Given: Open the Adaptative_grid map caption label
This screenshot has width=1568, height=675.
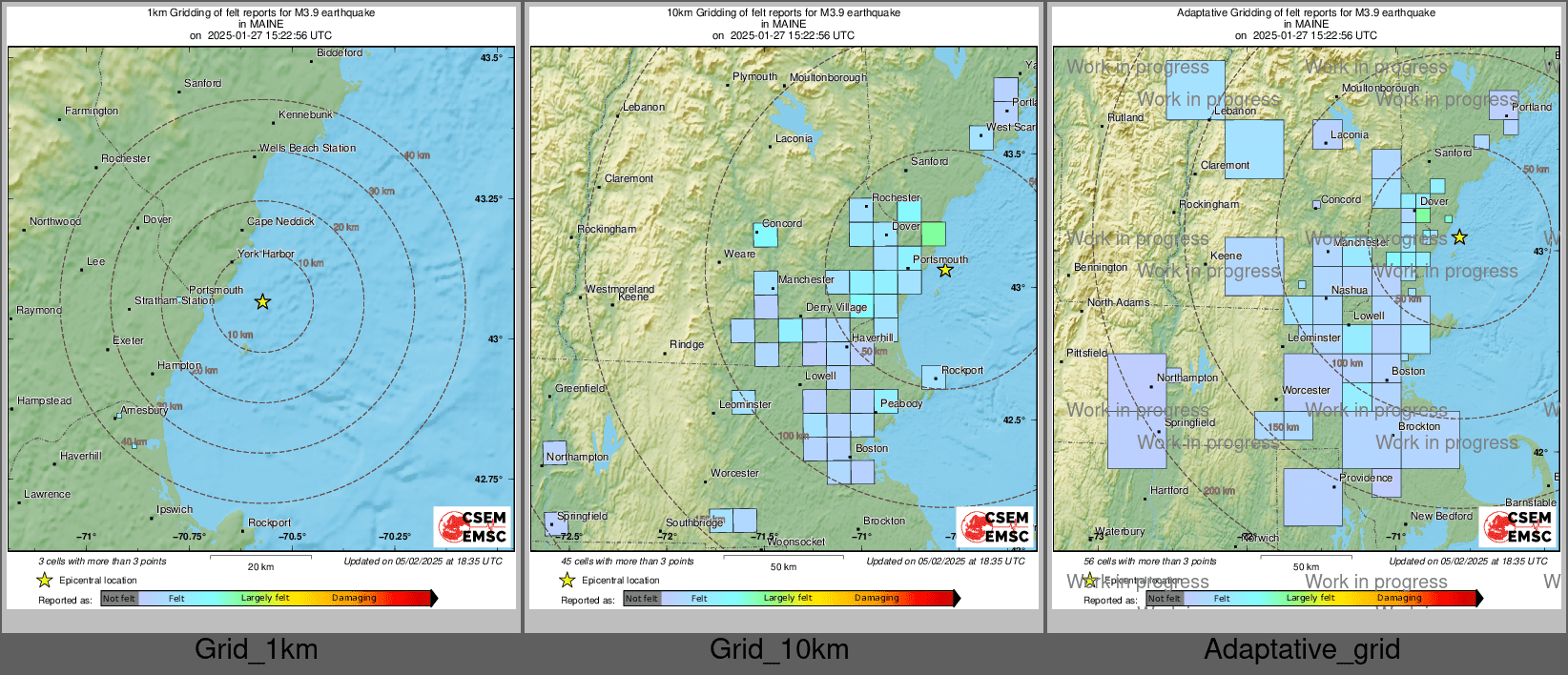Looking at the screenshot, I should coord(1302,649).
